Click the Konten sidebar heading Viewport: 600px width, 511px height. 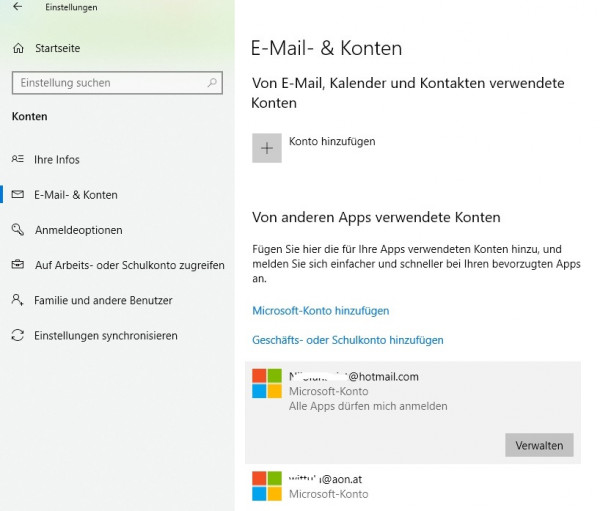coord(29,116)
